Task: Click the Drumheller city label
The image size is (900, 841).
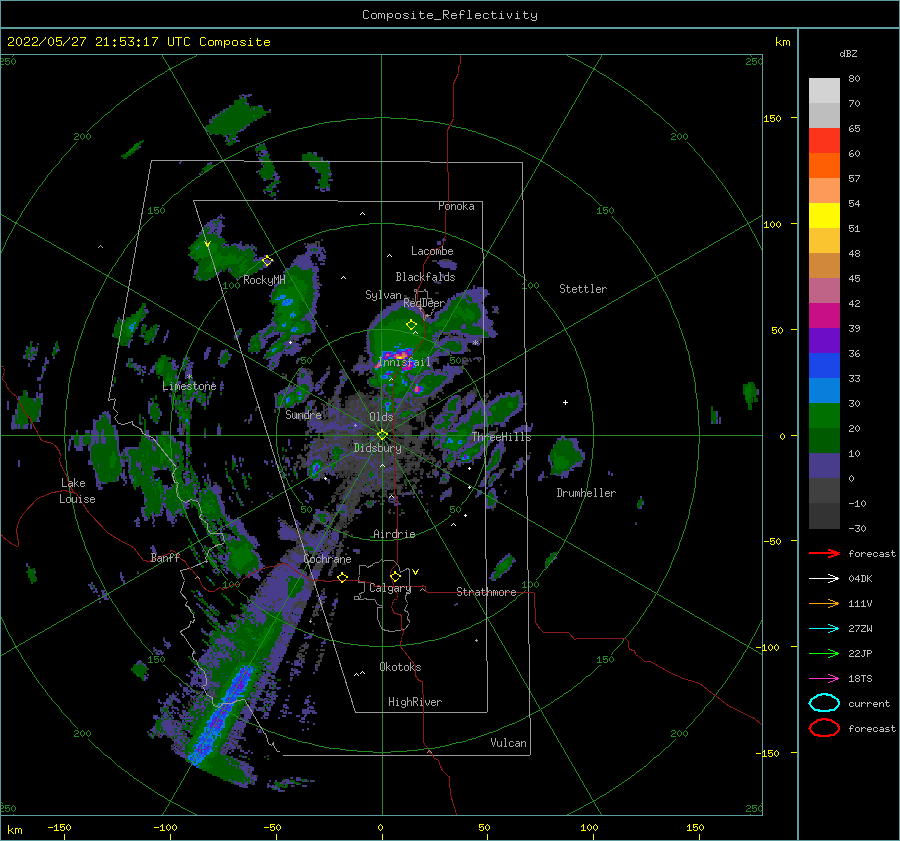Action: click(x=586, y=493)
